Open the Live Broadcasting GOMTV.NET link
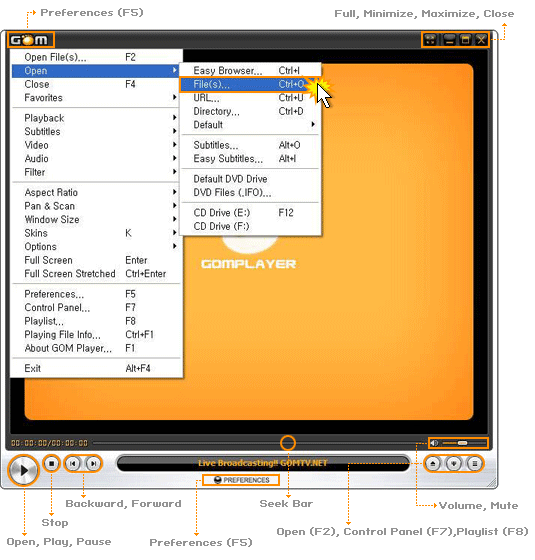The height and width of the screenshot is (560, 535). point(263,463)
